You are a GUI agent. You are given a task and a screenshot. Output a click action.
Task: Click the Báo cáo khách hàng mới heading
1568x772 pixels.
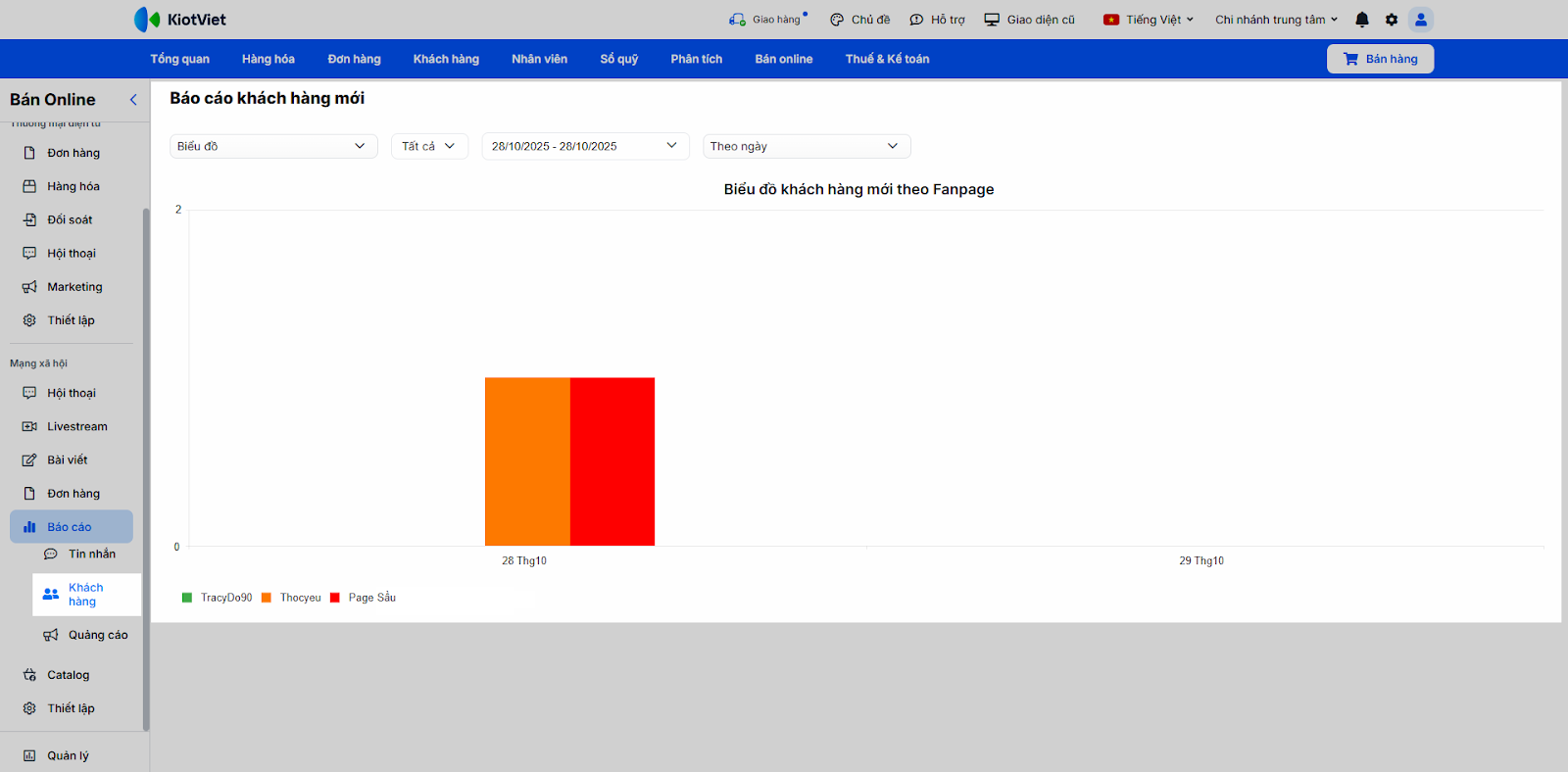(x=268, y=98)
